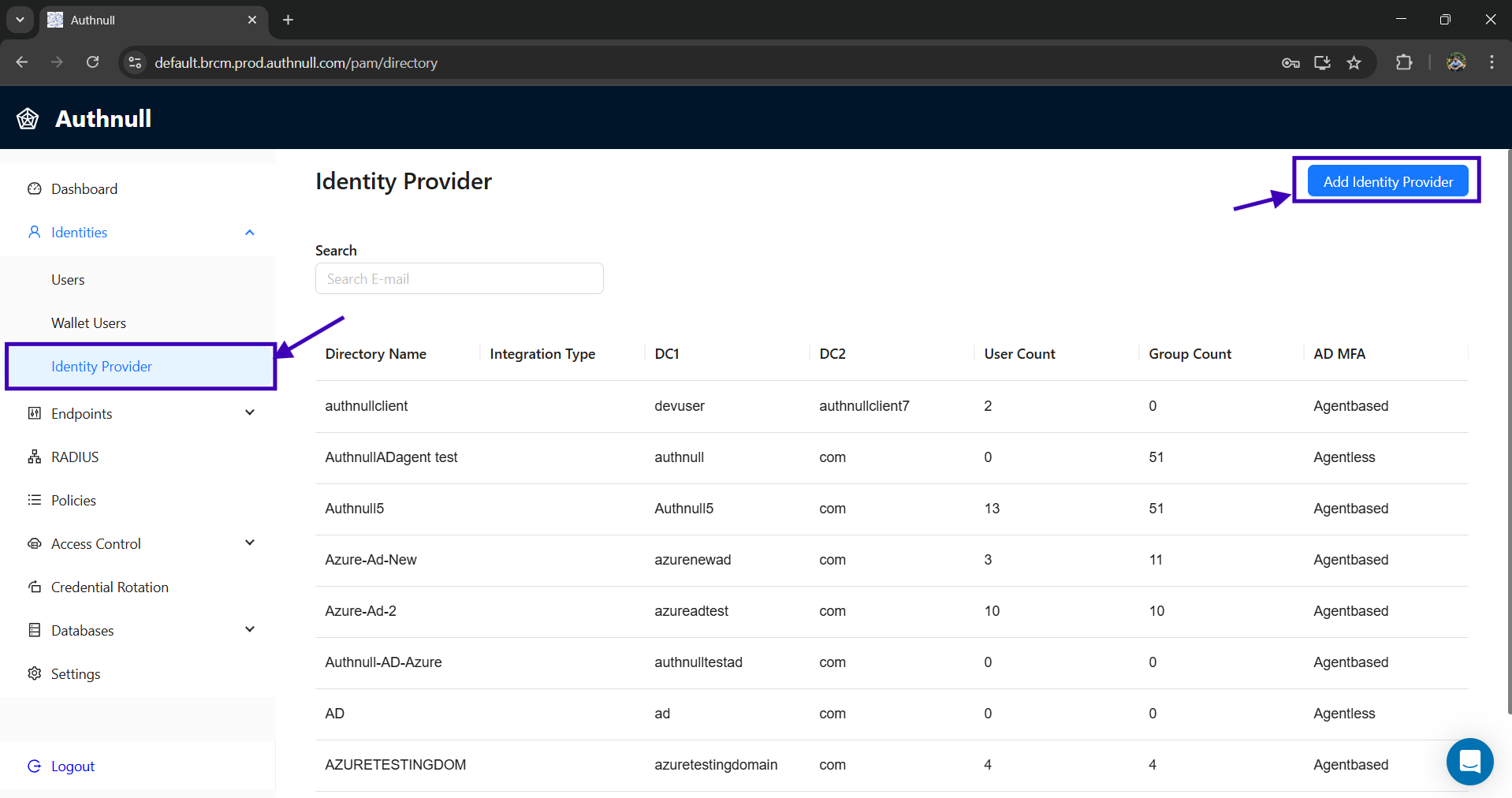Click the Credential Rotation icon

tap(34, 587)
